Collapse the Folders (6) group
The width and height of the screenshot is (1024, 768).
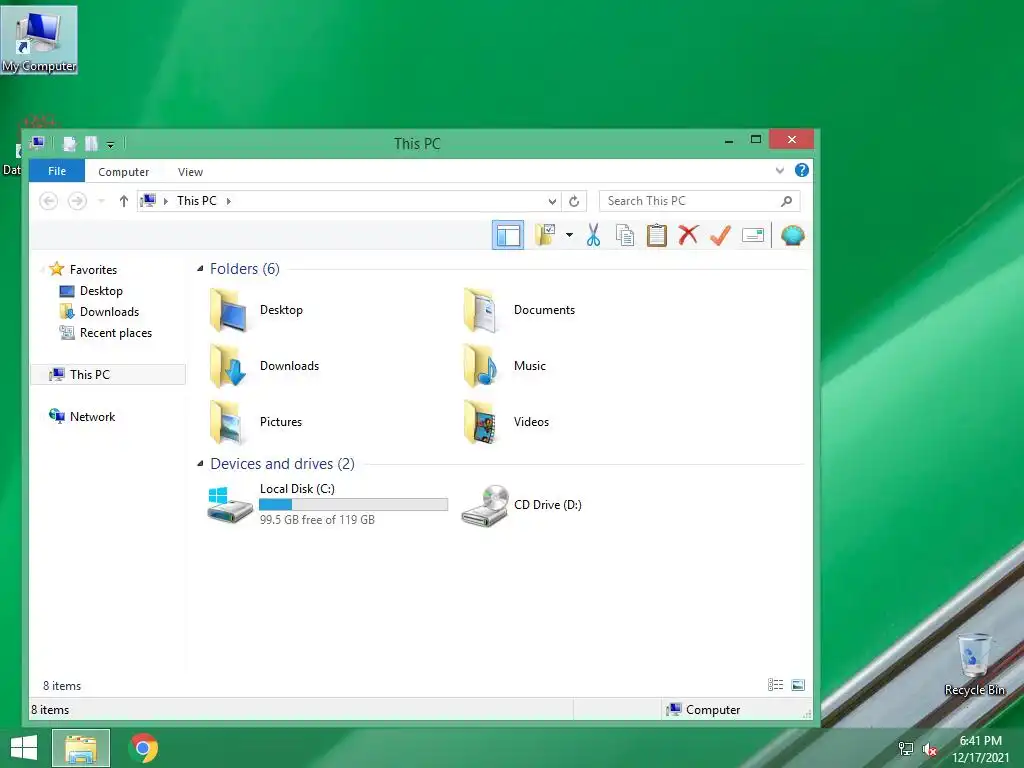[200, 268]
